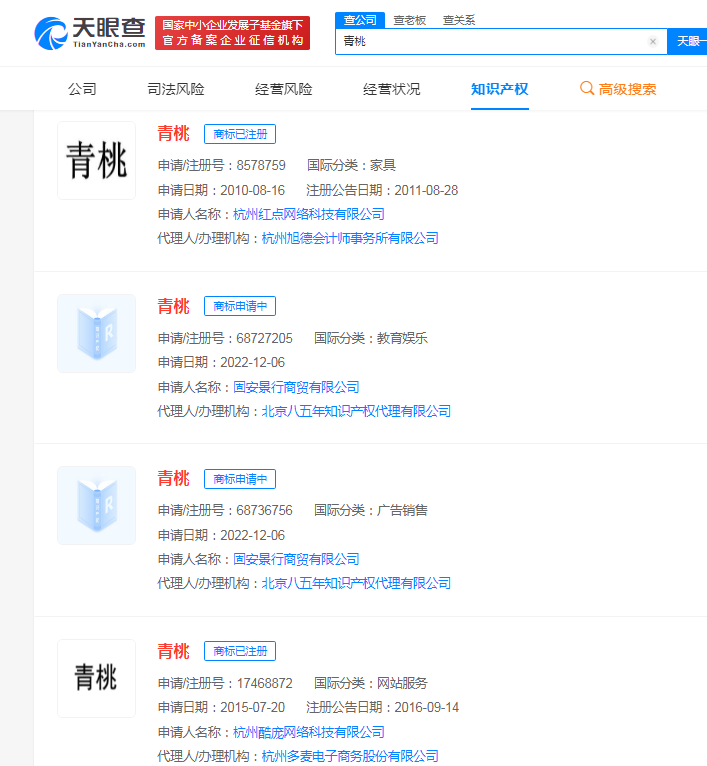Open the first 青桃 trademark title

(173, 134)
